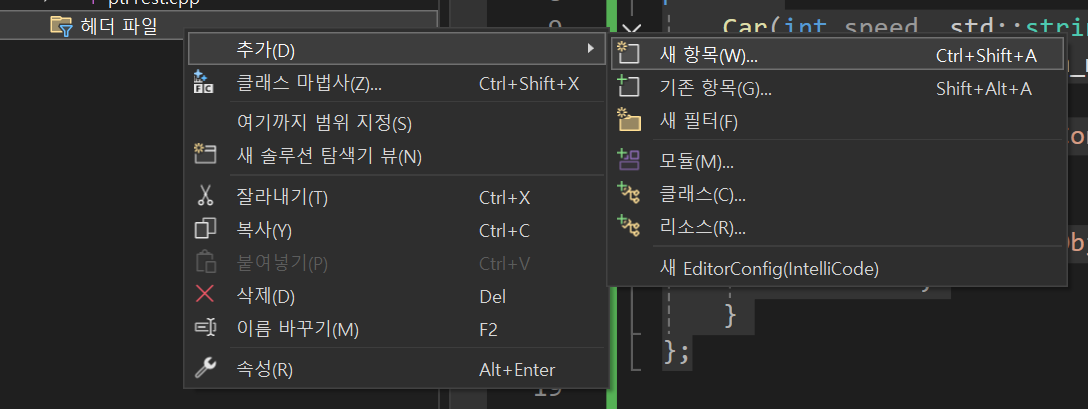Click the closing brace "};" in editor
This screenshot has width=1088, height=409.
click(677, 351)
